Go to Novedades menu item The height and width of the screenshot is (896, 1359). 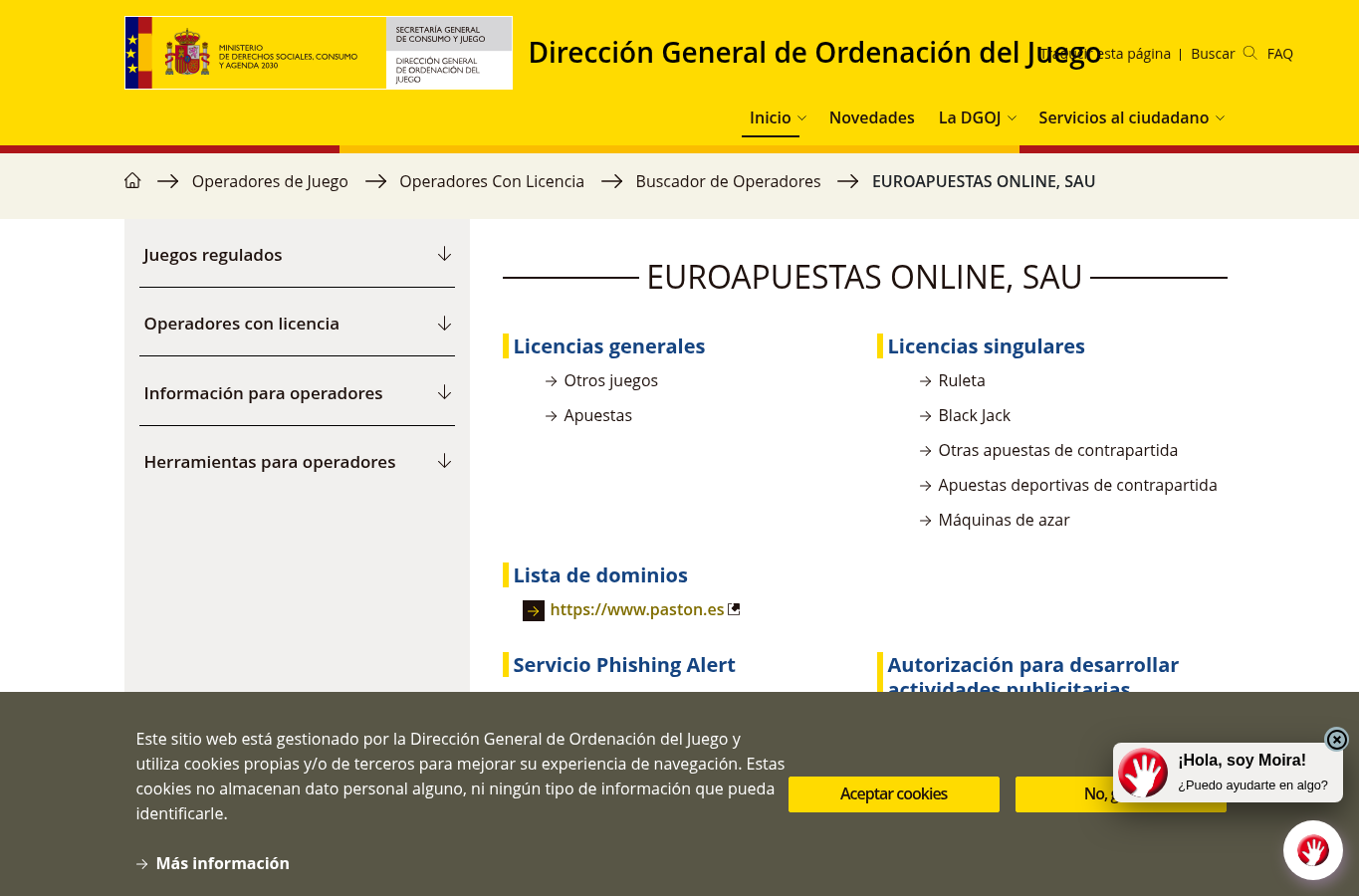tap(871, 117)
